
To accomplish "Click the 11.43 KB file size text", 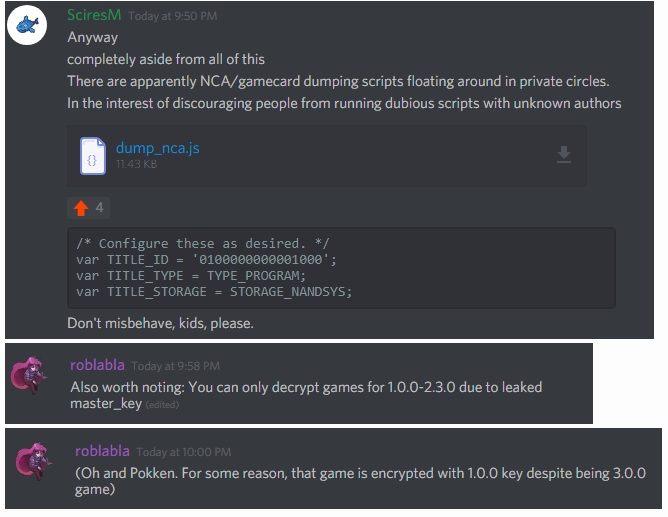I will click(x=136, y=164).
